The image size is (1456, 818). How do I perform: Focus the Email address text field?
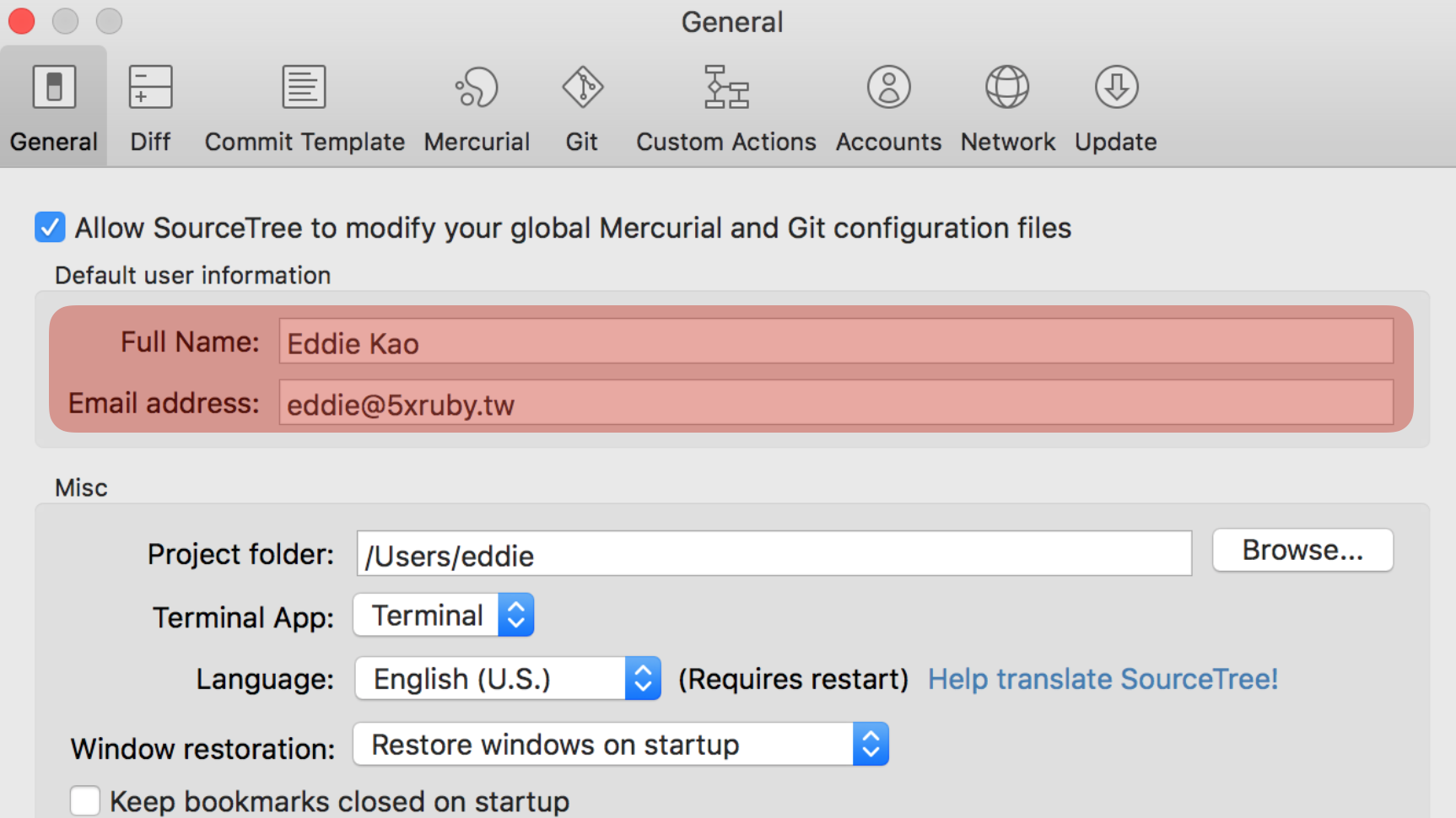(x=835, y=403)
